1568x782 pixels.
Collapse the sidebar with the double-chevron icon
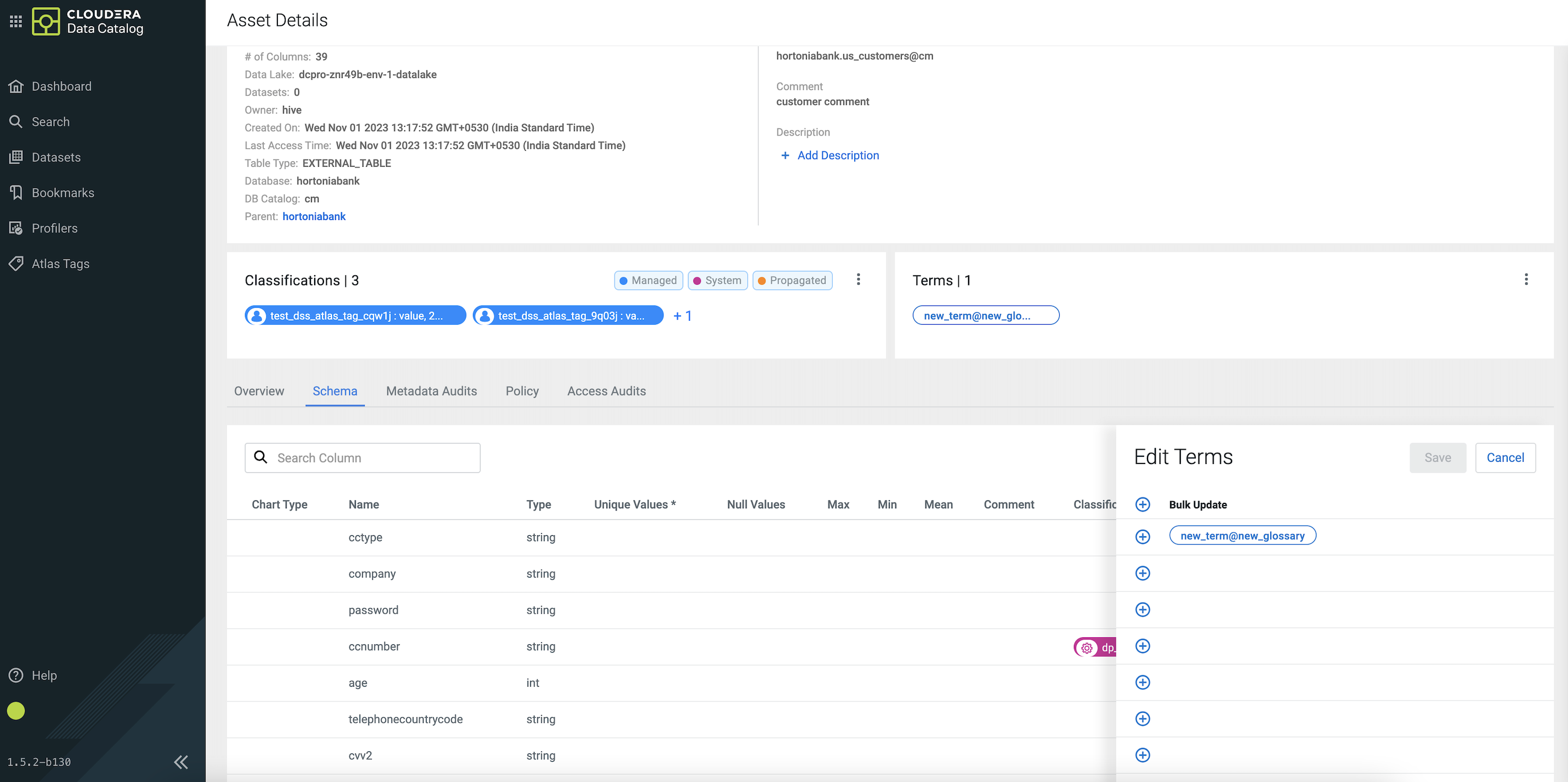pos(181,762)
